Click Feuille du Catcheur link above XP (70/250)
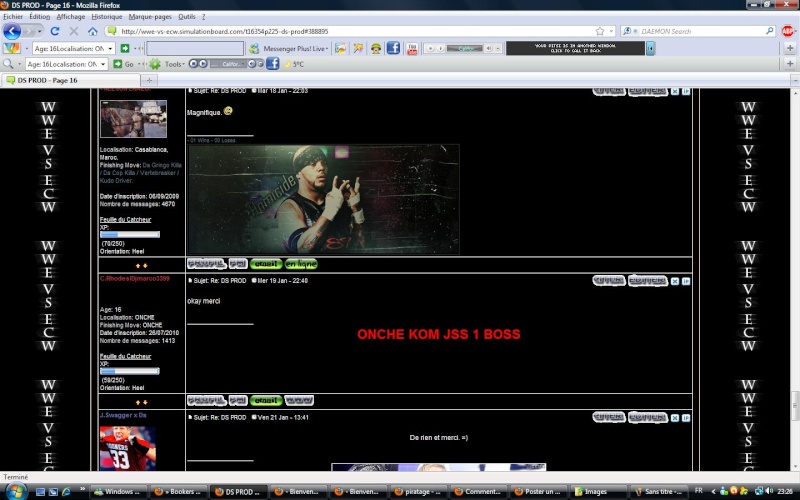800x500 pixels. pyautogui.click(x=126, y=219)
